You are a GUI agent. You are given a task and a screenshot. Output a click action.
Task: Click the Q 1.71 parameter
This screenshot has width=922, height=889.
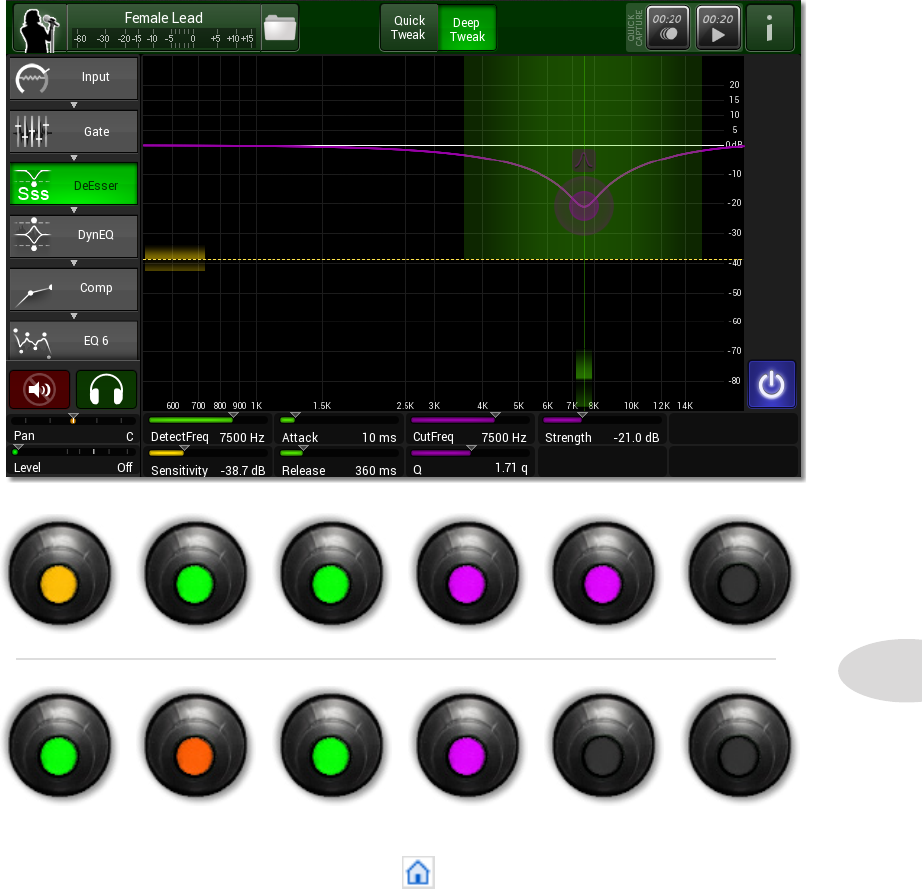(x=470, y=462)
